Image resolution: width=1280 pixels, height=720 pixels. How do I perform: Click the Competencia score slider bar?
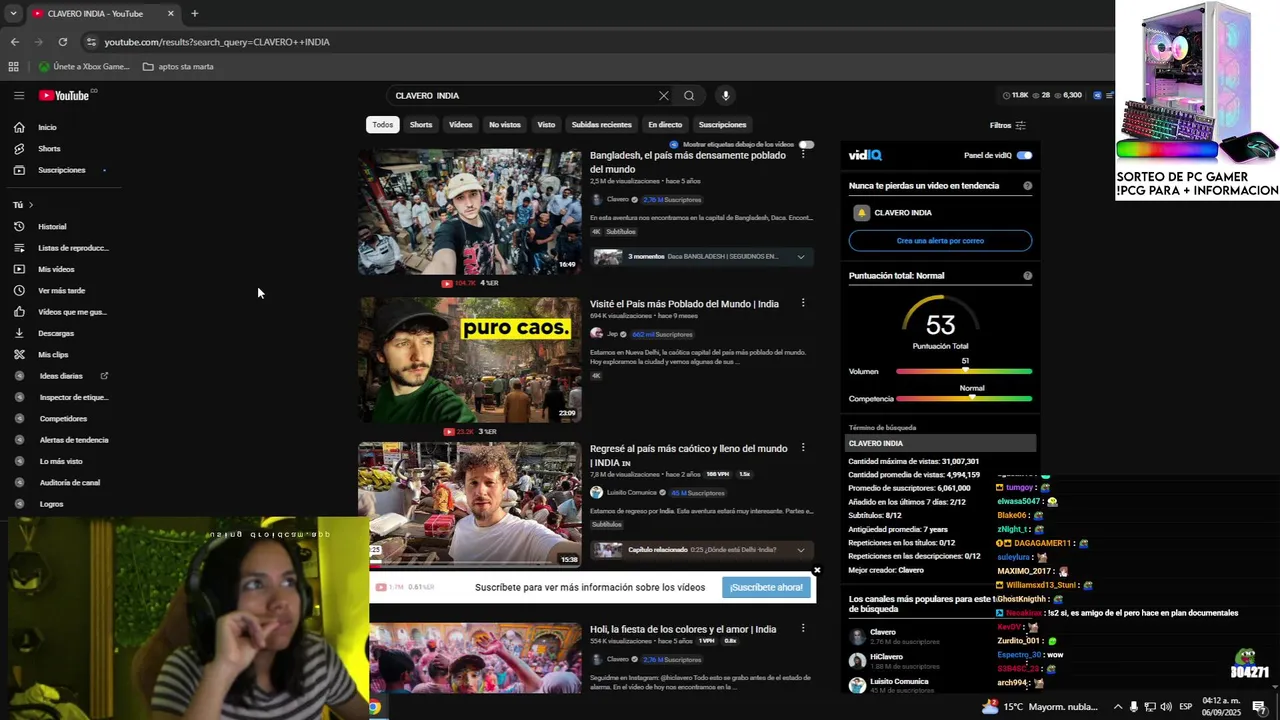[x=964, y=398]
